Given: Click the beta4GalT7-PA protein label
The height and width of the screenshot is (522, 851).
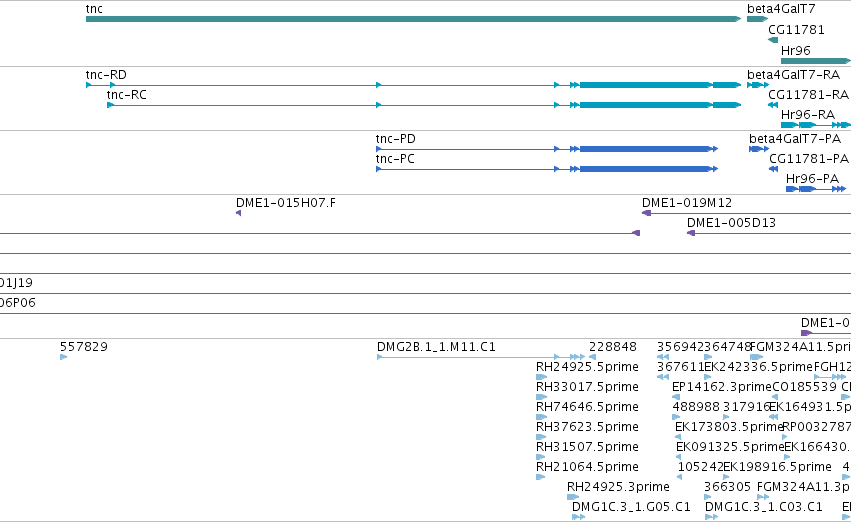Looking at the screenshot, I should [x=795, y=139].
